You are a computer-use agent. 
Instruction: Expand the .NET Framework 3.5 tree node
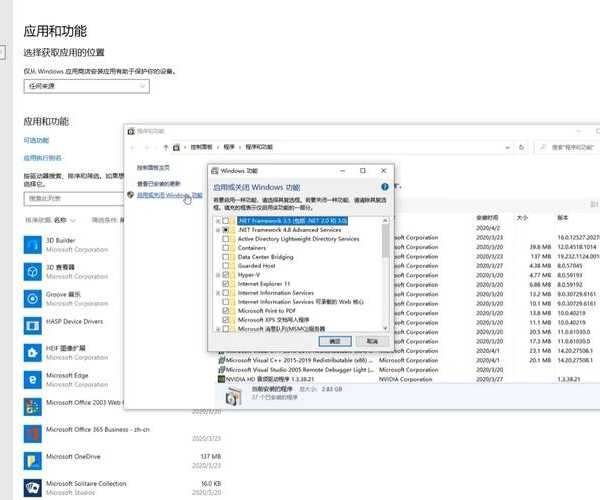coord(218,220)
